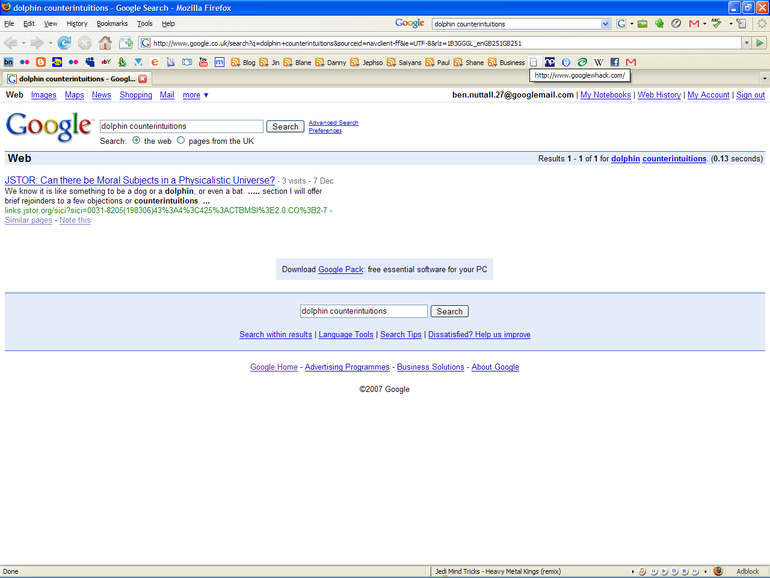Open the Google Toolbar G search dropdown arrow
The image size is (770, 578).
pyautogui.click(x=632, y=24)
